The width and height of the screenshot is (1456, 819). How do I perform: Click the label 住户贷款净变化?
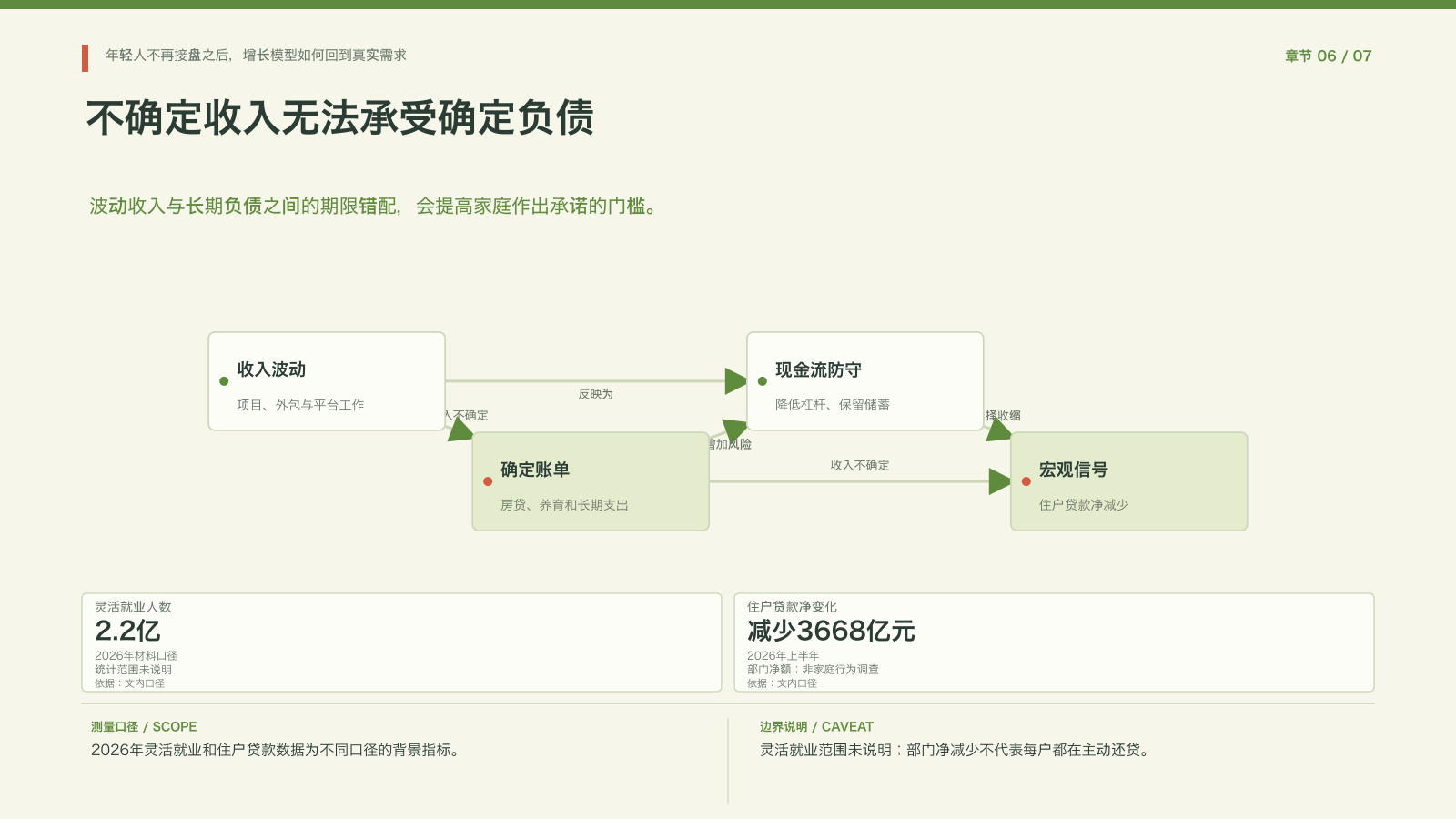tap(792, 607)
